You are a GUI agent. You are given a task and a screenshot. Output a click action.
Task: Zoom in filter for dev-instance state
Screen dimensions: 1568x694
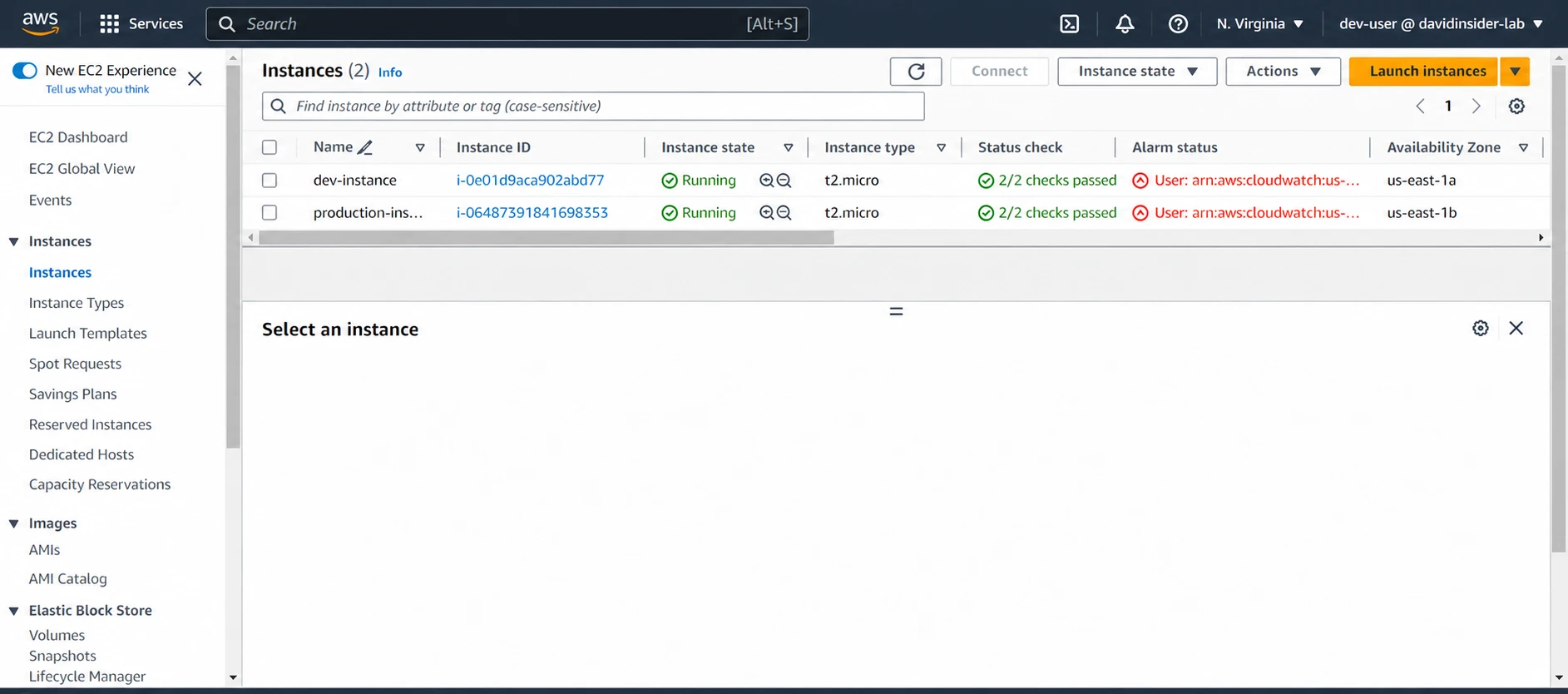(x=766, y=181)
